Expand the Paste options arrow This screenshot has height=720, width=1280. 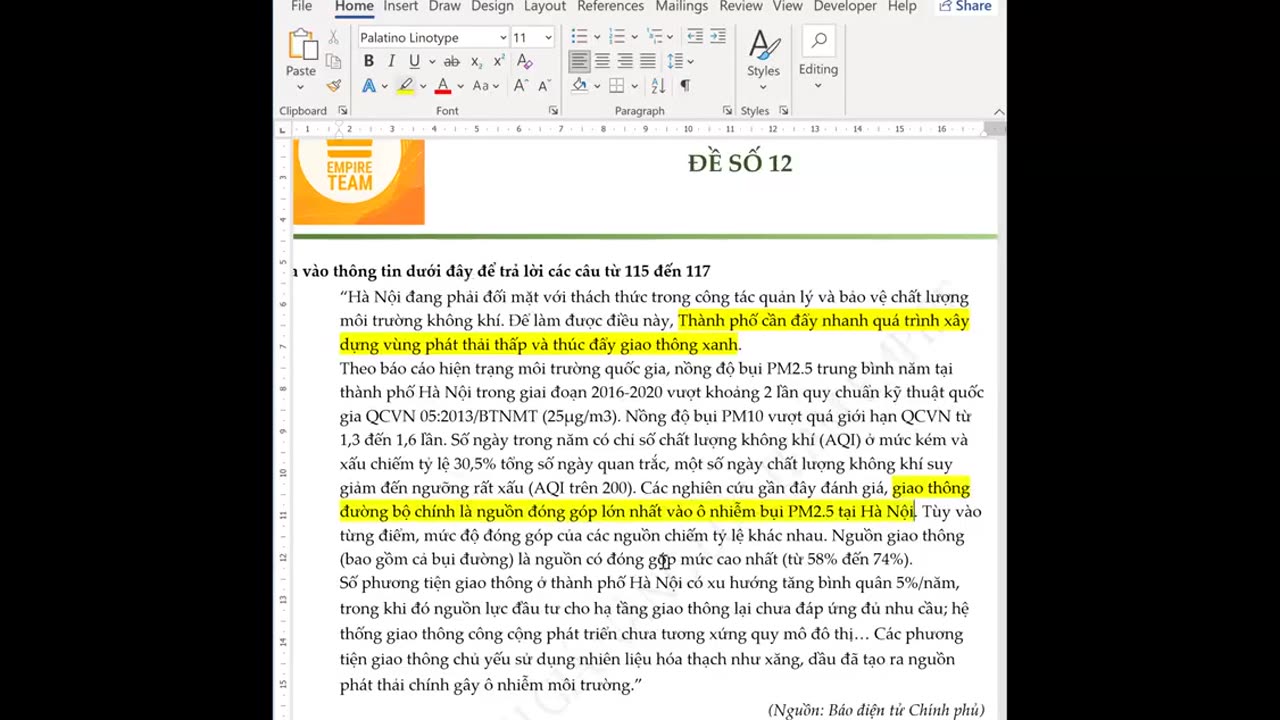click(x=301, y=87)
